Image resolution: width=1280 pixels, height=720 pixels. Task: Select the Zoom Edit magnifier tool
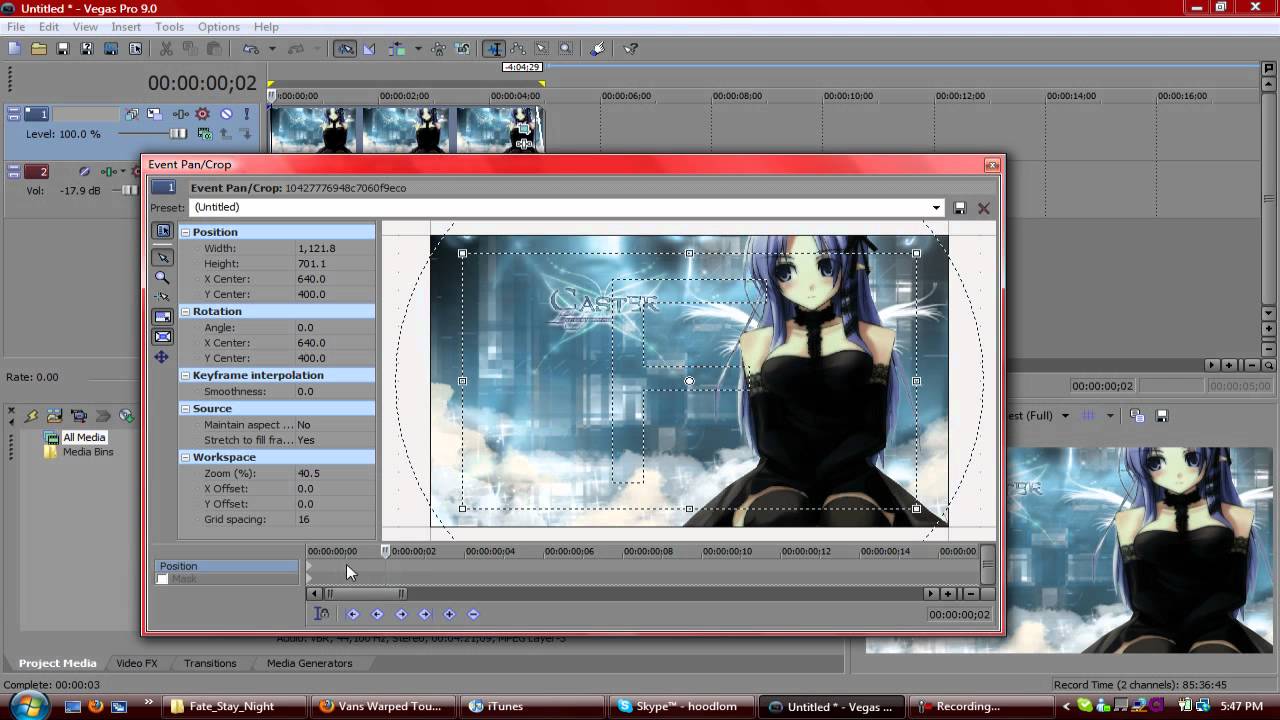pos(162,277)
